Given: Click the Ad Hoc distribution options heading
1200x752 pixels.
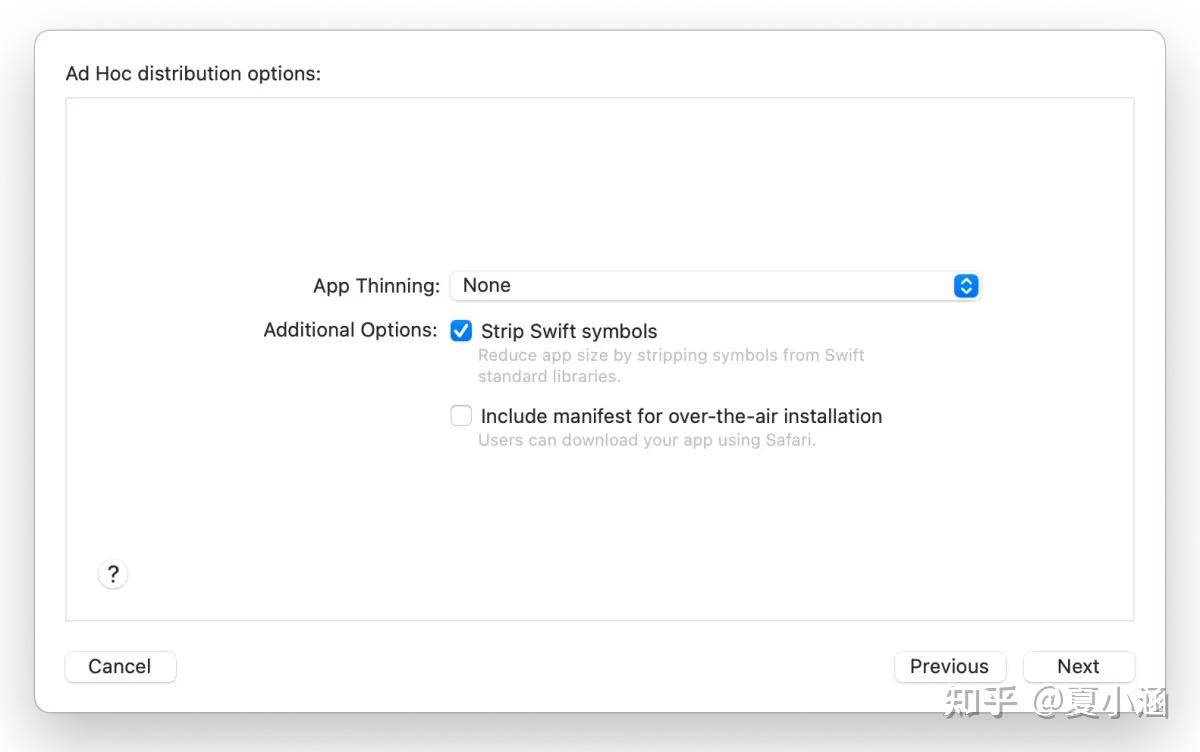Looking at the screenshot, I should 193,74.
